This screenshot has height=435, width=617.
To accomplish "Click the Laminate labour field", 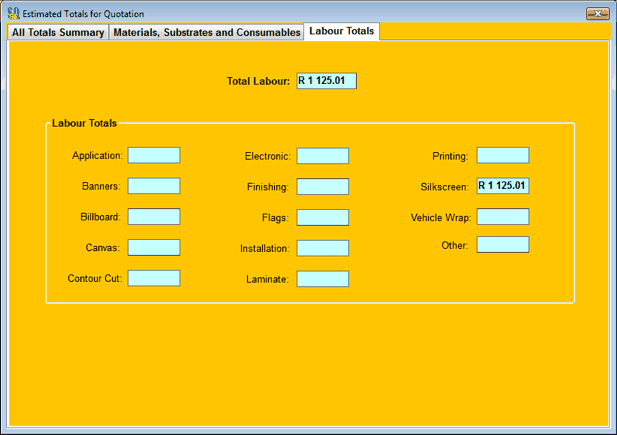I will (323, 279).
